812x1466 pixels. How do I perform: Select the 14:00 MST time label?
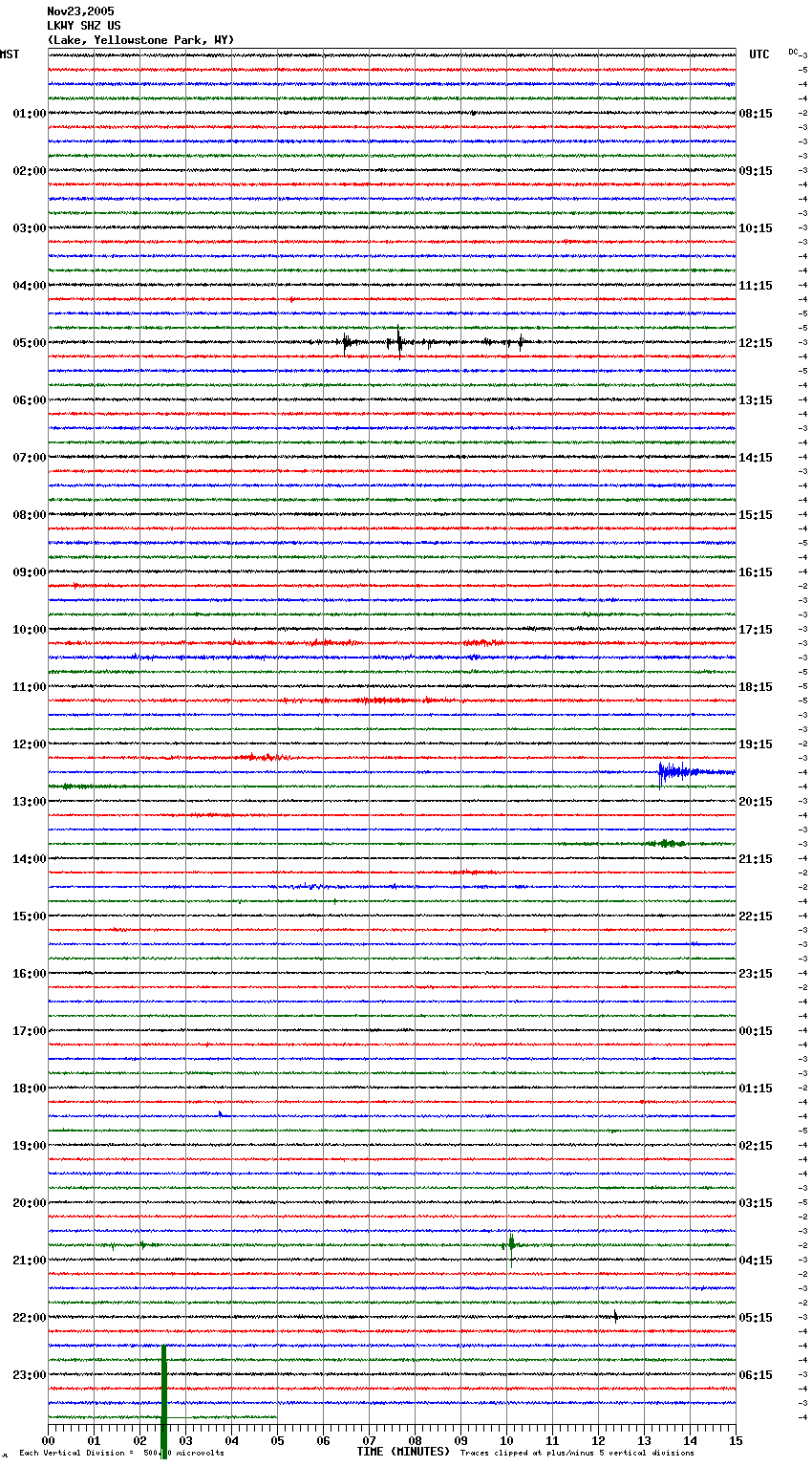[29, 859]
